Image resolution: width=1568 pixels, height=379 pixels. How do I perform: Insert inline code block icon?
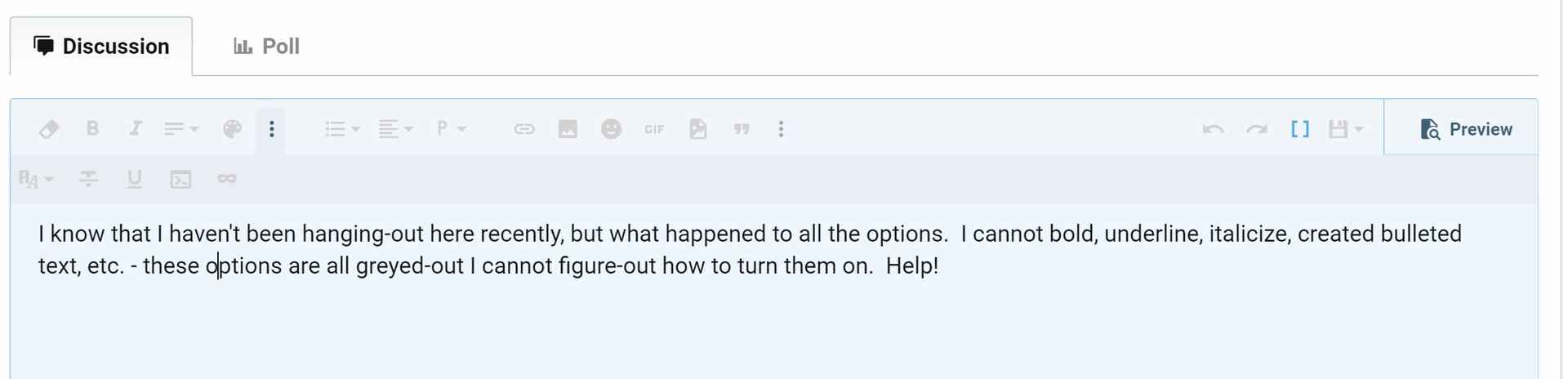(x=180, y=179)
